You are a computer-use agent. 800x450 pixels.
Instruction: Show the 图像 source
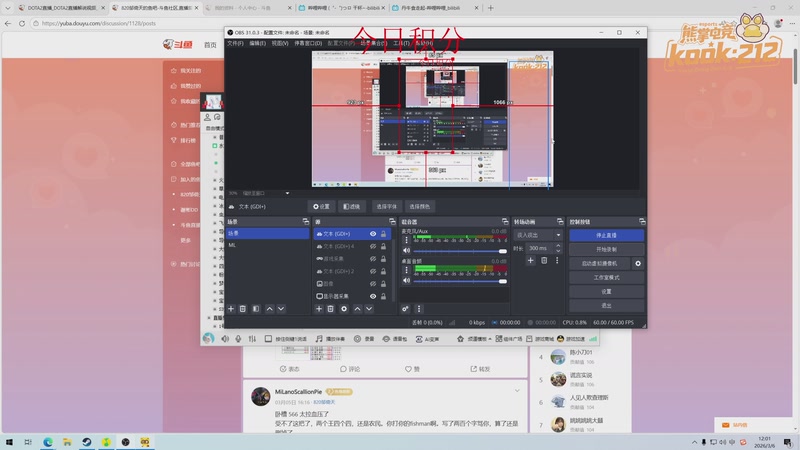[x=373, y=284]
